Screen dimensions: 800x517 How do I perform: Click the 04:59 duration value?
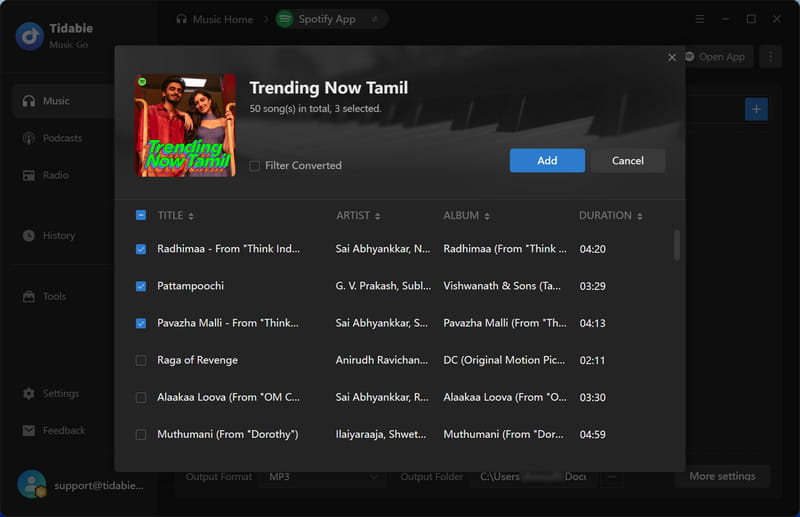point(592,435)
